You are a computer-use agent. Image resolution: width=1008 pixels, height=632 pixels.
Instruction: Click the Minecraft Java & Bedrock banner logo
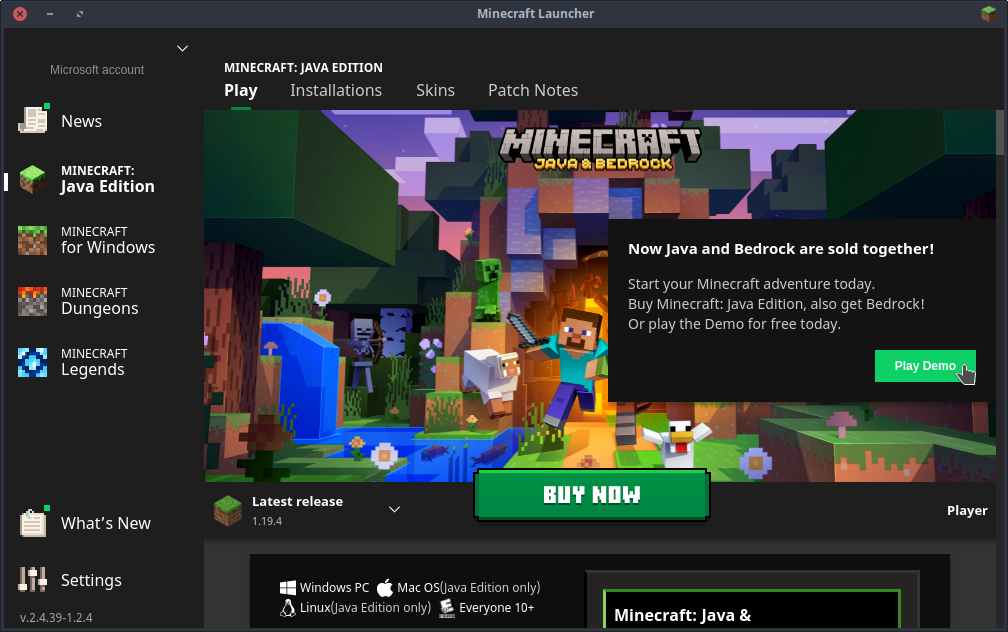tap(600, 149)
